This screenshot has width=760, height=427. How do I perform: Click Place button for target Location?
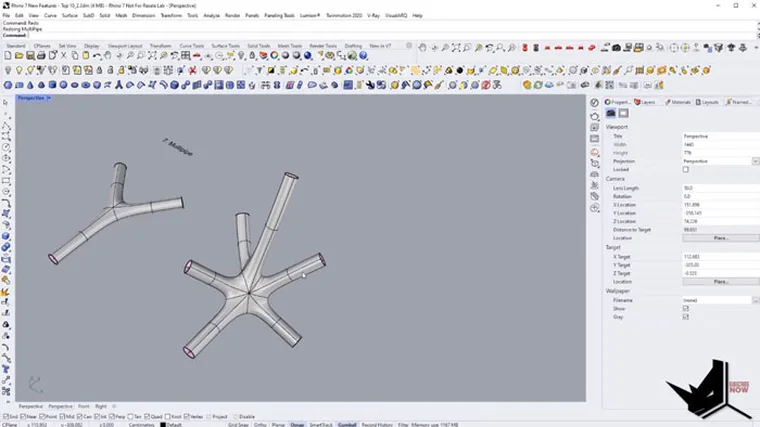[719, 282]
